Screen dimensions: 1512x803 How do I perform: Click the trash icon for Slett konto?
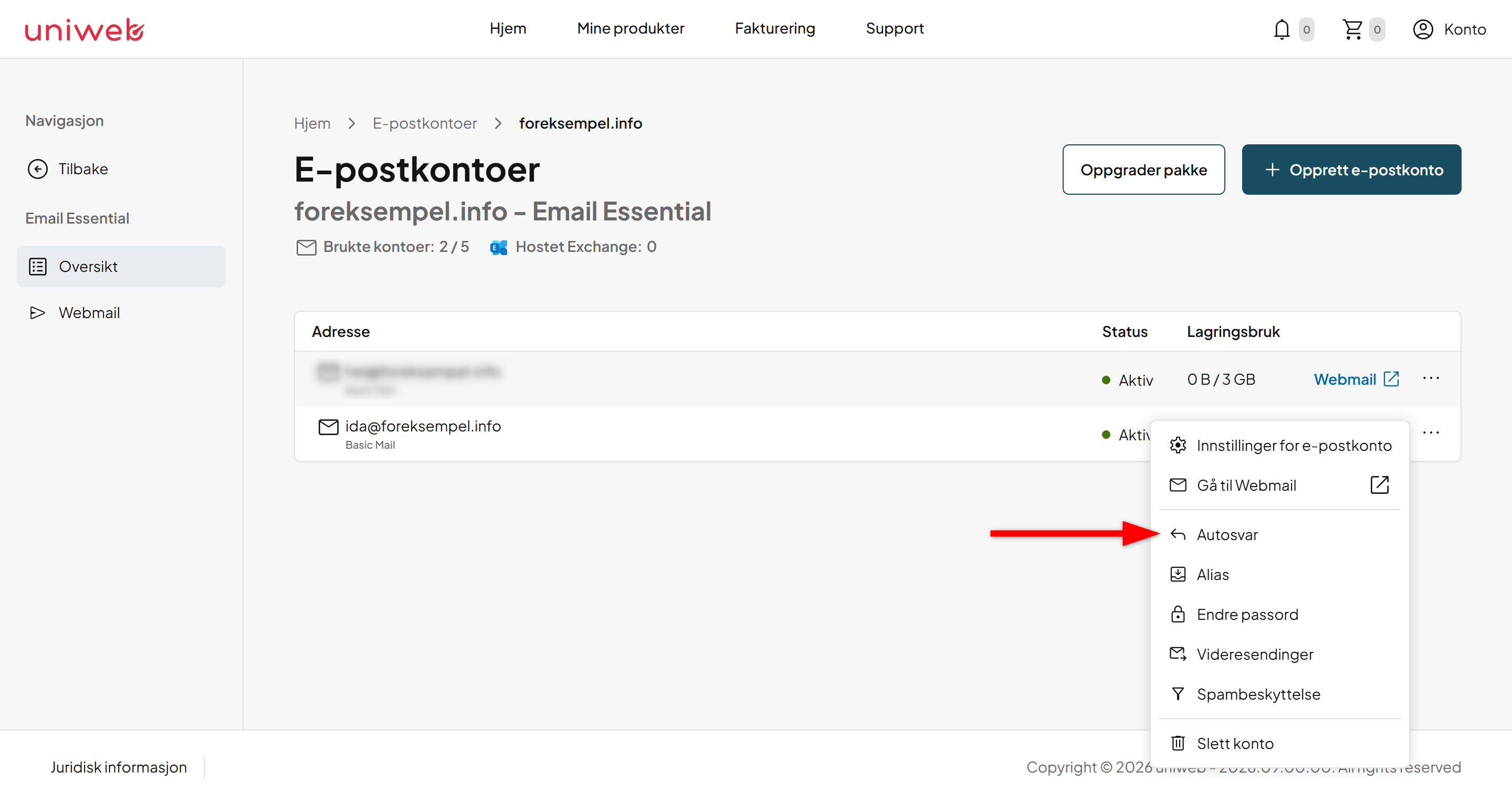pyautogui.click(x=1178, y=743)
